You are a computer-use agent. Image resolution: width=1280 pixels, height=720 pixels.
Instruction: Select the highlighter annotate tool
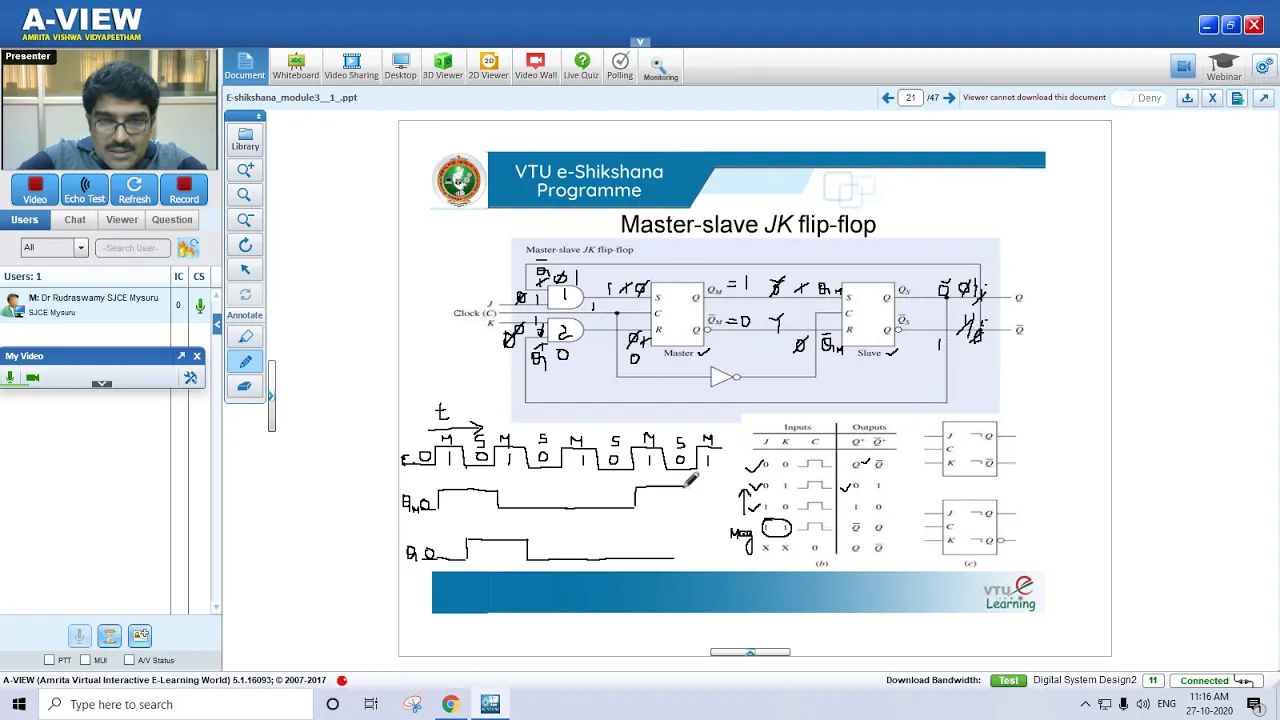(x=245, y=337)
